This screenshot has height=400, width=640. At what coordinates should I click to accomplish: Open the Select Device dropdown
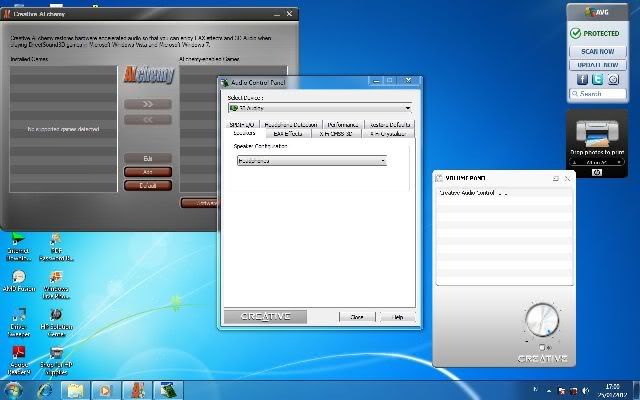pyautogui.click(x=320, y=108)
